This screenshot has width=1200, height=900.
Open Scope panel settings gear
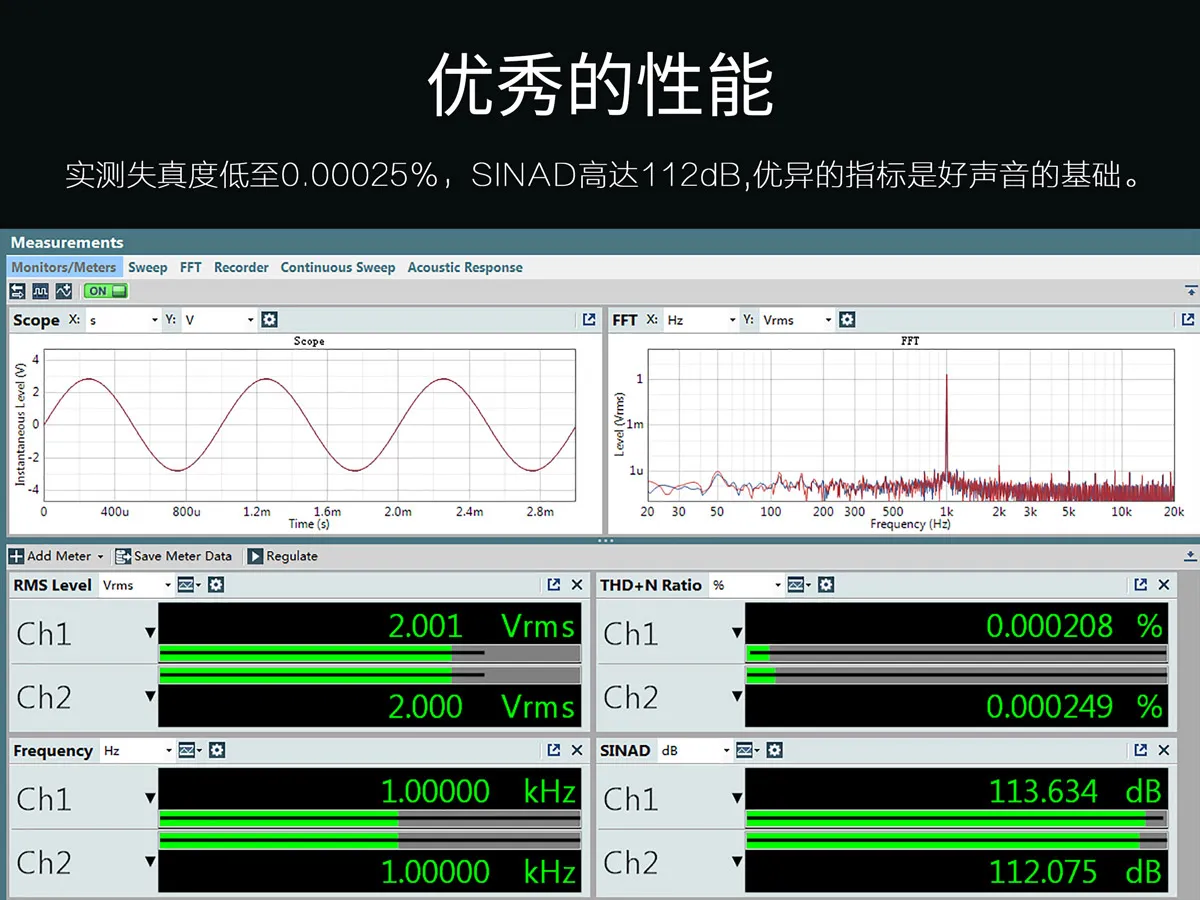pos(269,320)
